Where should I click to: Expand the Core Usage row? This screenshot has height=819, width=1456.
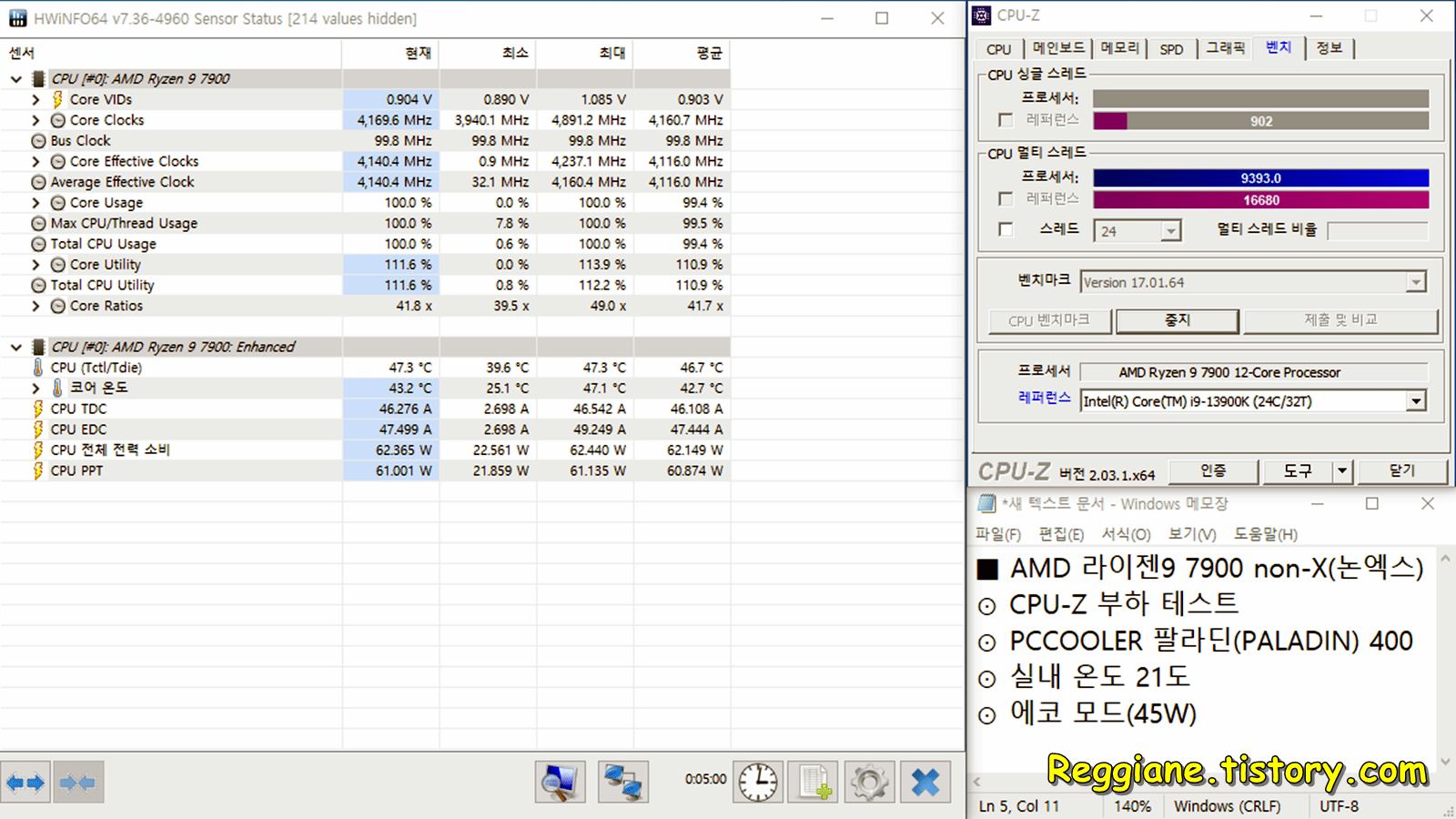click(x=35, y=203)
